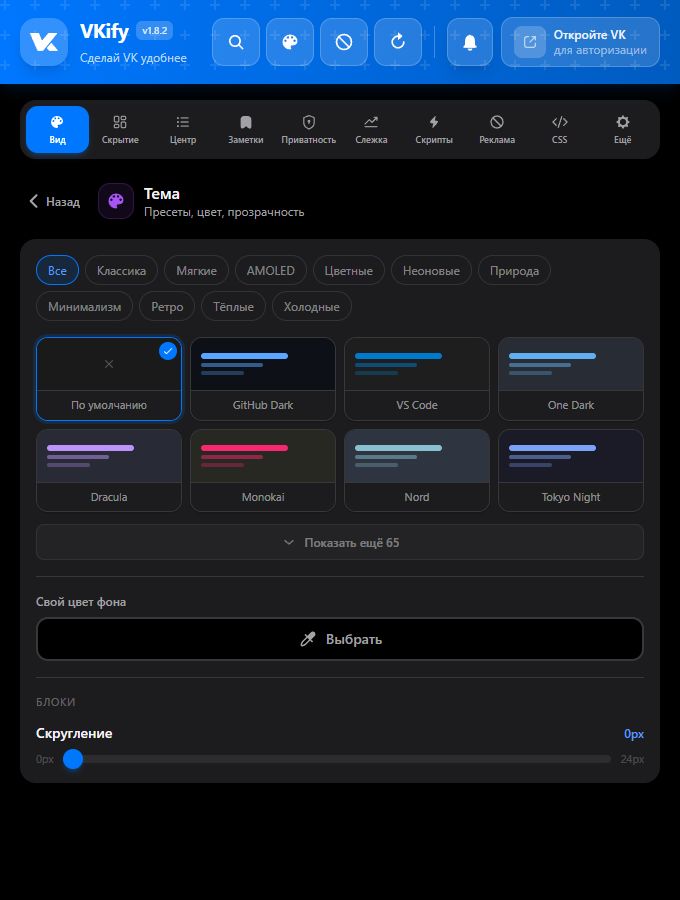680x900 pixels.
Task: Filter themes by Природа
Action: pyautogui.click(x=514, y=270)
